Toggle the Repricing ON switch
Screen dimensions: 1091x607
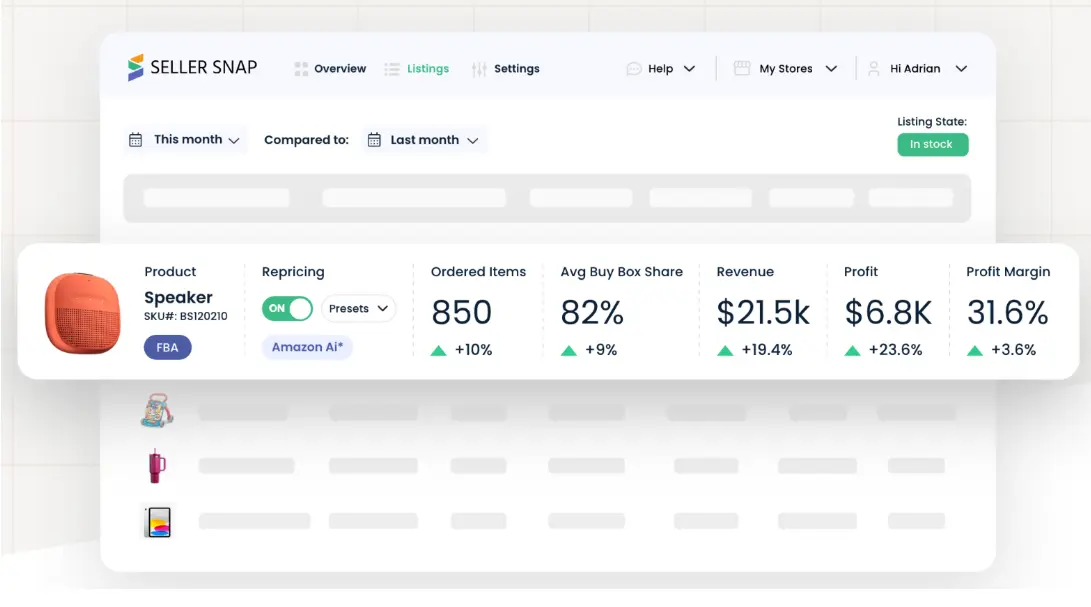pyautogui.click(x=287, y=308)
